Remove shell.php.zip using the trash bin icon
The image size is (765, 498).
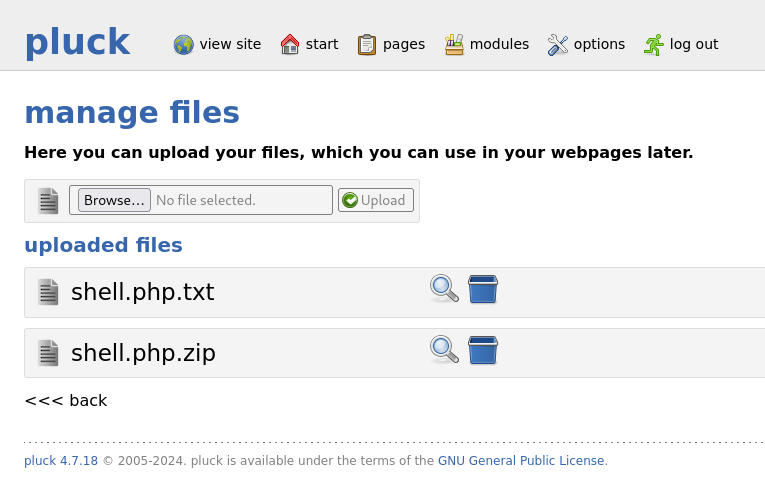coord(483,350)
